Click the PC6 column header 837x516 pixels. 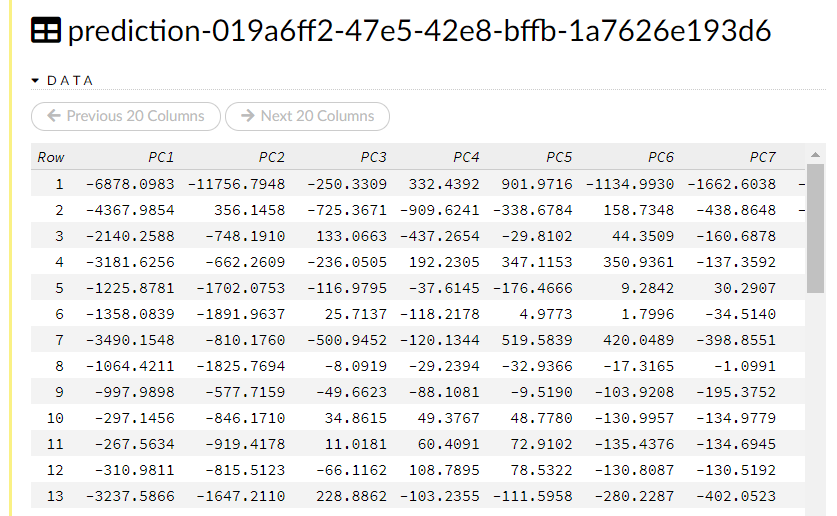coord(660,157)
